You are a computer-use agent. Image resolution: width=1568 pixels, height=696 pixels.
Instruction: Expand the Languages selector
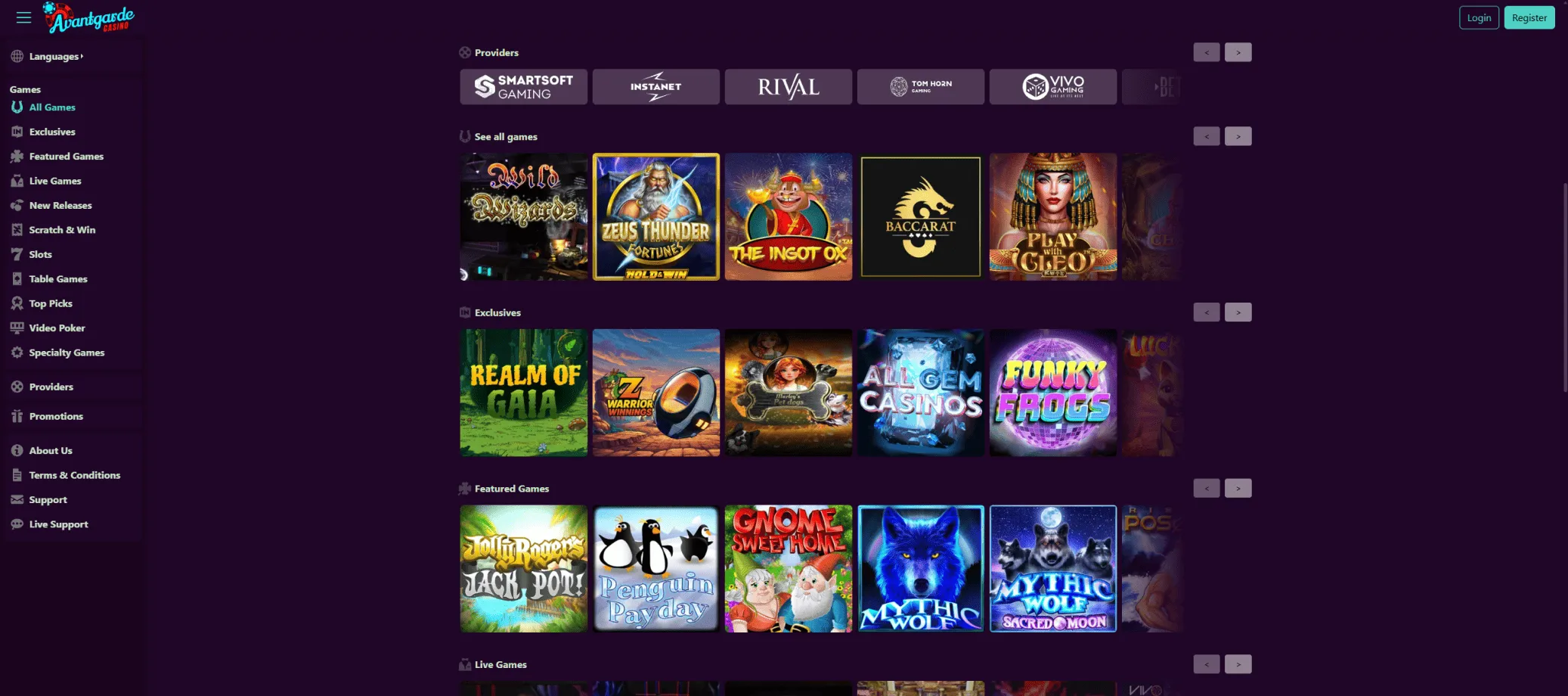56,57
